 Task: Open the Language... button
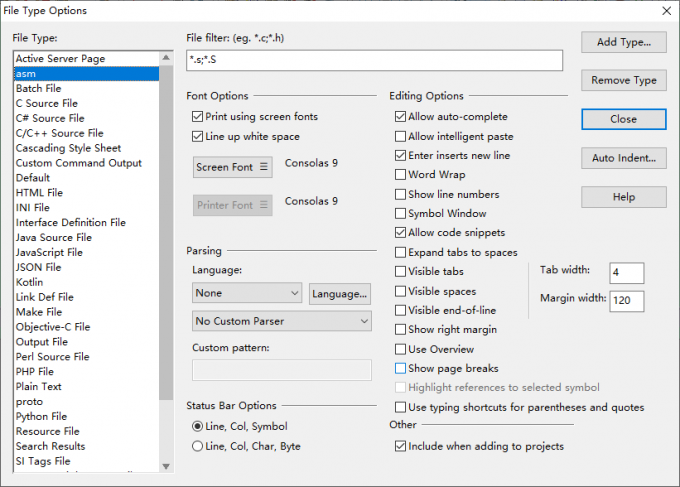click(340, 294)
